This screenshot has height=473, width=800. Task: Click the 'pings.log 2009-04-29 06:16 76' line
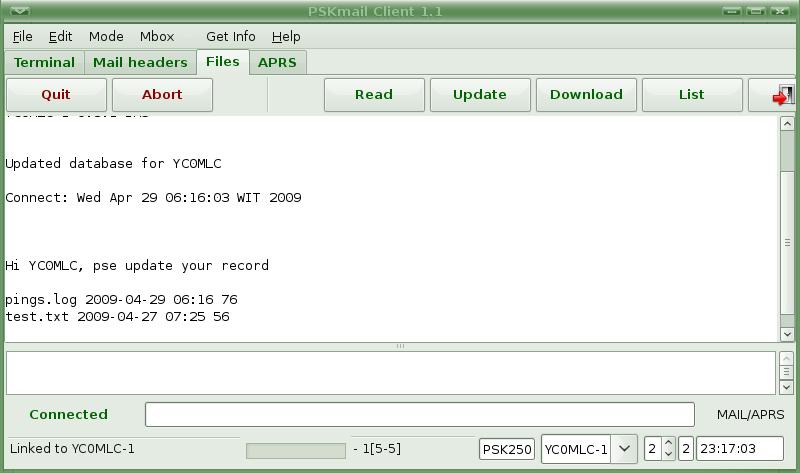click(x=121, y=300)
